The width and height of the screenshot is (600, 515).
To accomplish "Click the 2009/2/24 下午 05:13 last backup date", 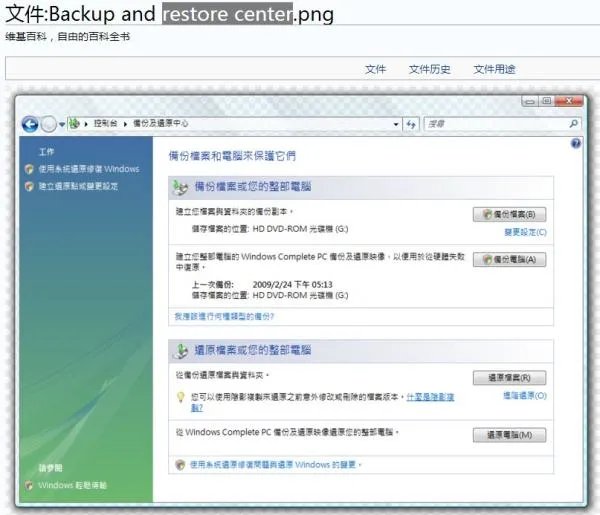I will pos(293,285).
